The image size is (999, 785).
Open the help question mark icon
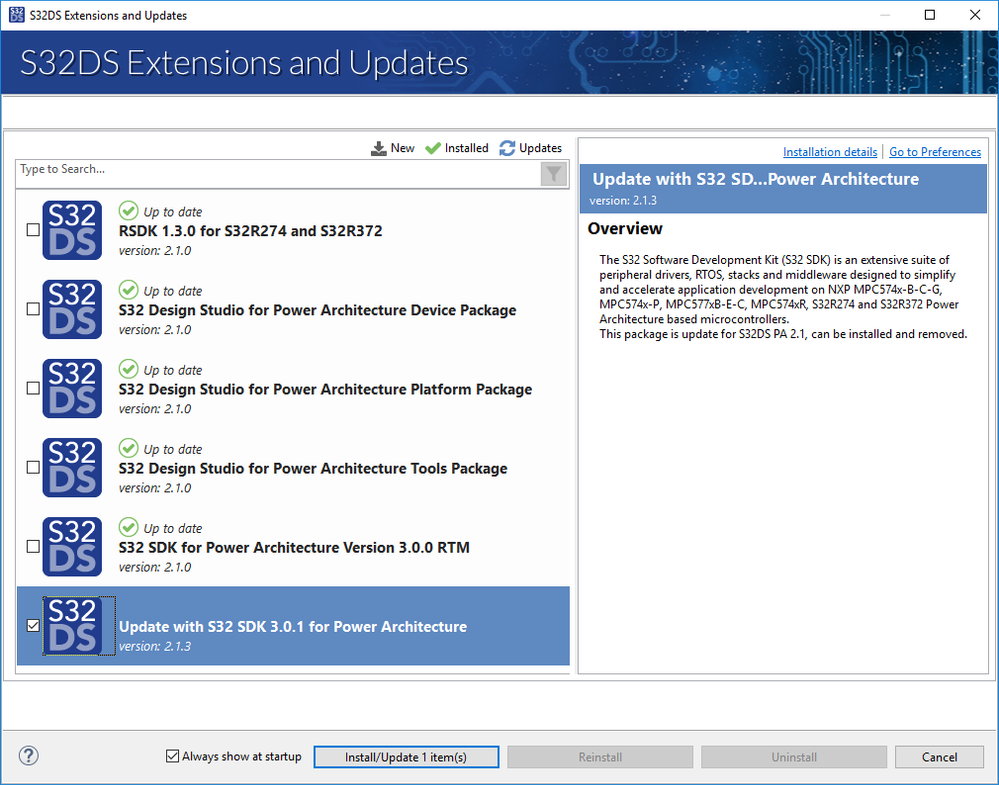(29, 756)
